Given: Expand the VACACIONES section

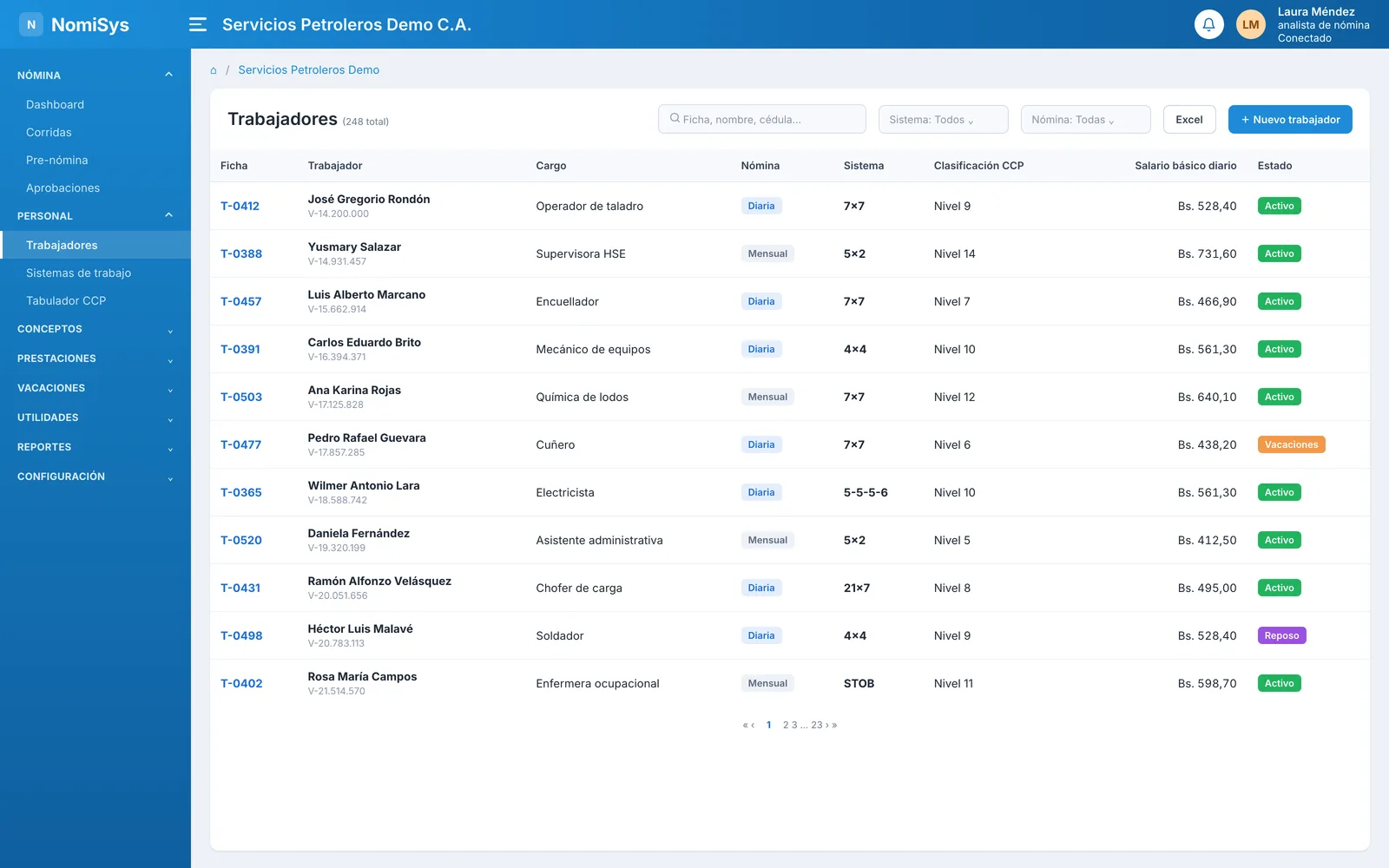Looking at the screenshot, I should tap(95, 388).
